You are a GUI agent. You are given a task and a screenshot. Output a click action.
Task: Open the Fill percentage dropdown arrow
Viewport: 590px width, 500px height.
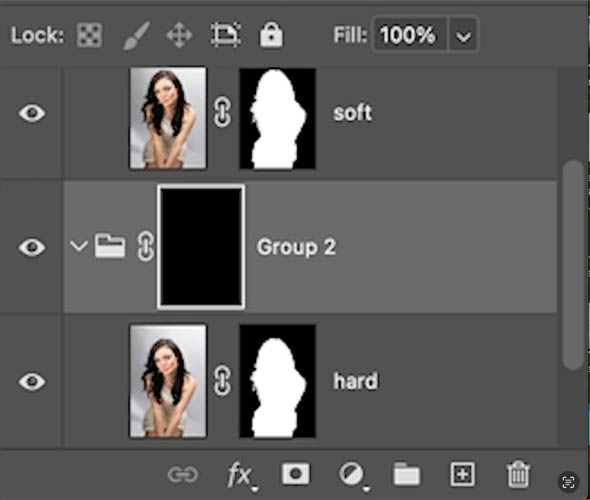point(463,36)
